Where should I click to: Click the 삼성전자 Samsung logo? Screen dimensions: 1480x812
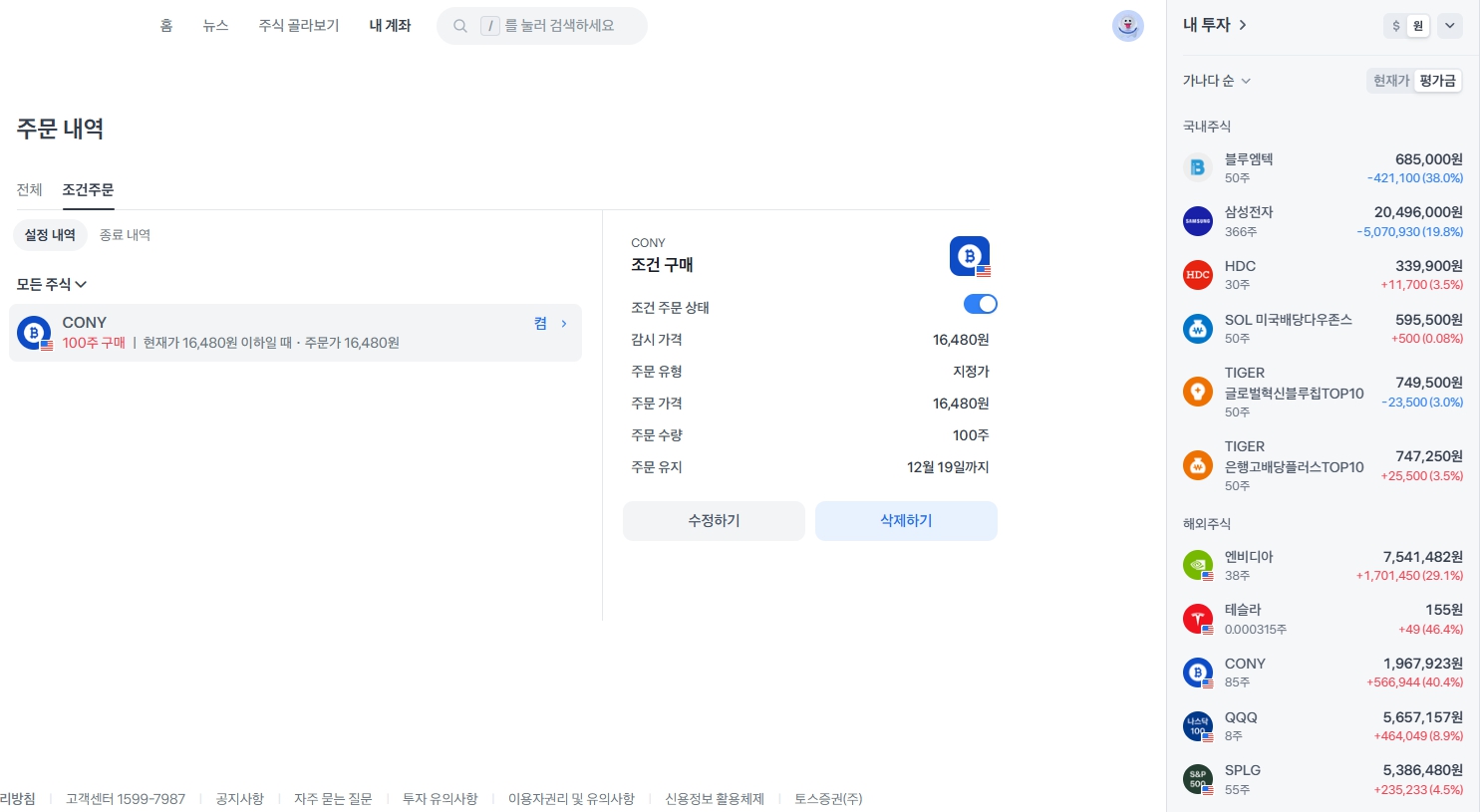(x=1198, y=221)
